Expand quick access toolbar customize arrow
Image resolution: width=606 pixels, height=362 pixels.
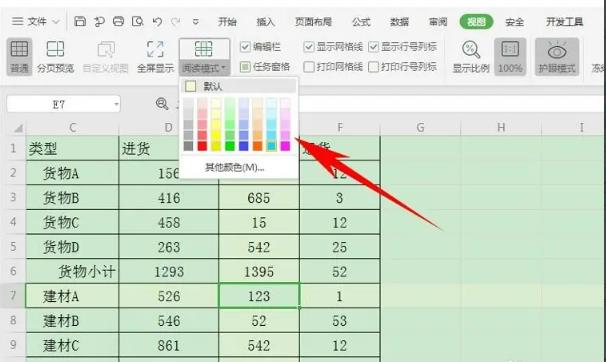[x=196, y=22]
